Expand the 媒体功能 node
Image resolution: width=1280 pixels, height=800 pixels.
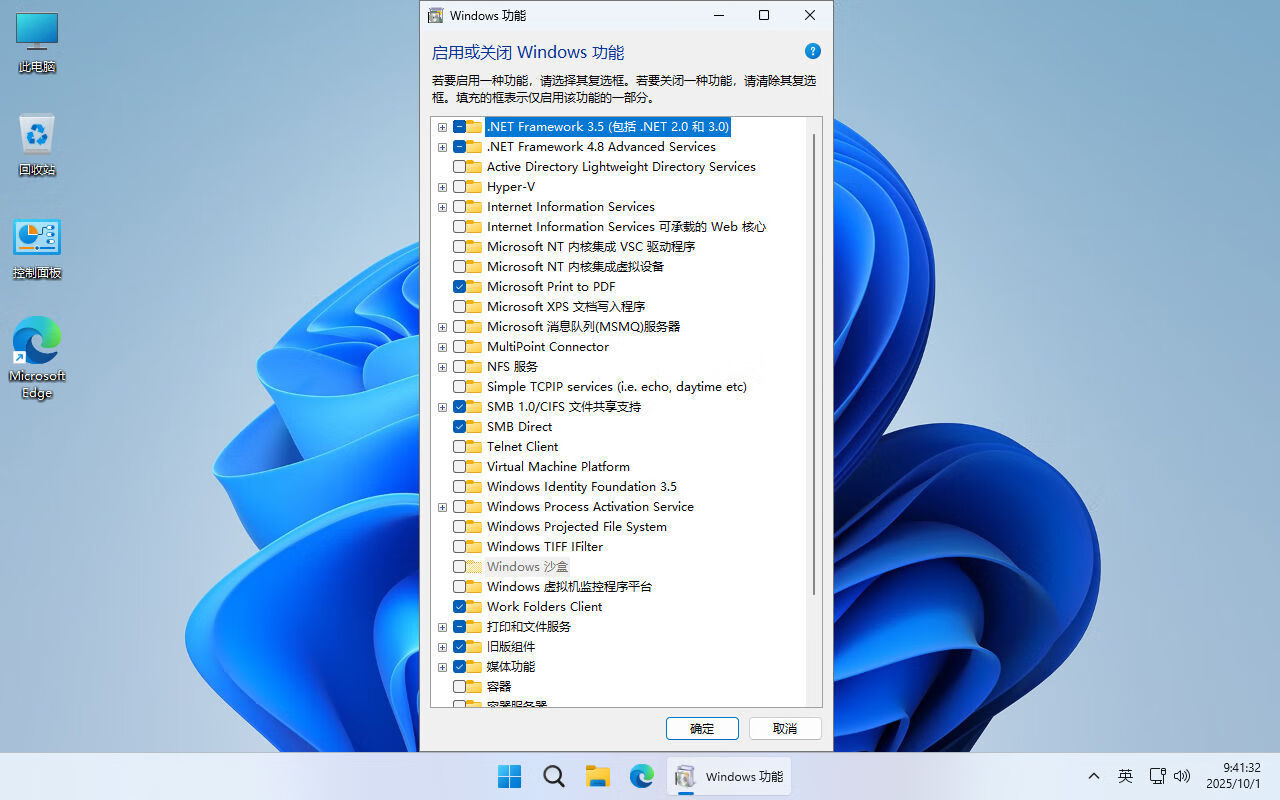tap(443, 667)
